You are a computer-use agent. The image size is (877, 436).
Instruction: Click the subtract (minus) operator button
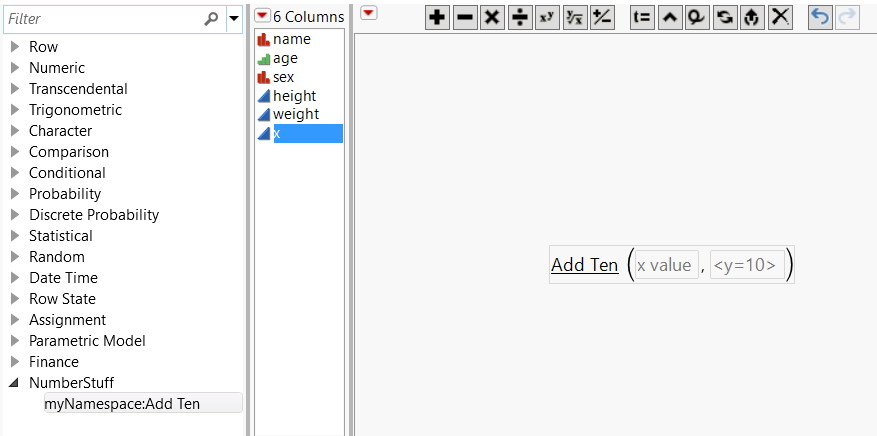pyautogui.click(x=465, y=18)
